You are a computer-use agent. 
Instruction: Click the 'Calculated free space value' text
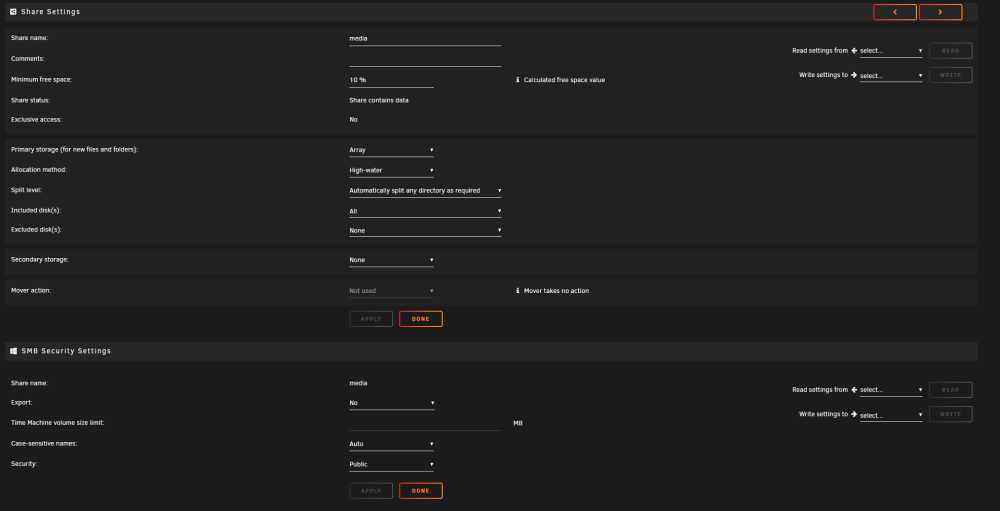tap(564, 80)
